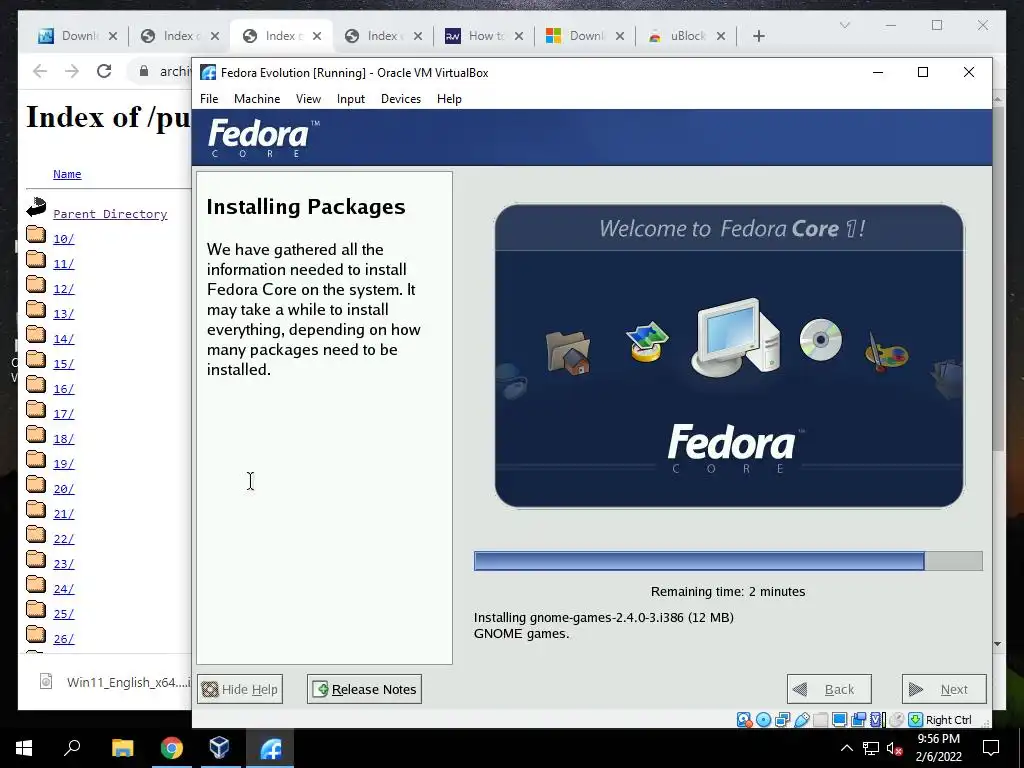The width and height of the screenshot is (1024, 768).
Task: Click the paint palette icon in welcome banner
Action: point(886,353)
